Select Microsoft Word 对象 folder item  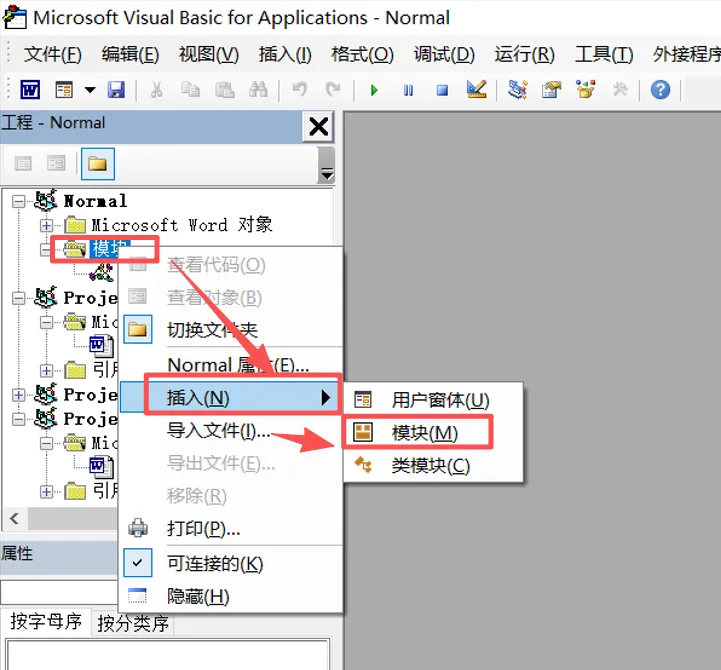[x=182, y=225]
